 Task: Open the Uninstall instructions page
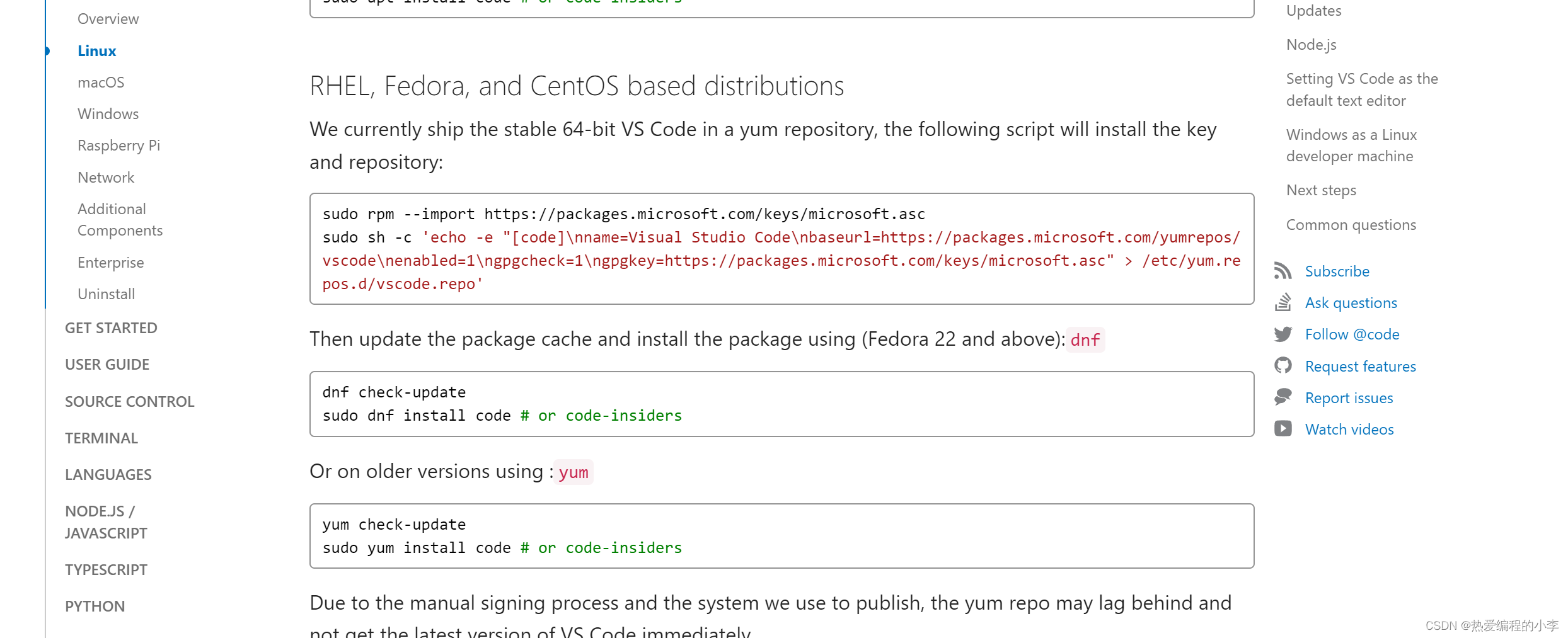point(106,293)
